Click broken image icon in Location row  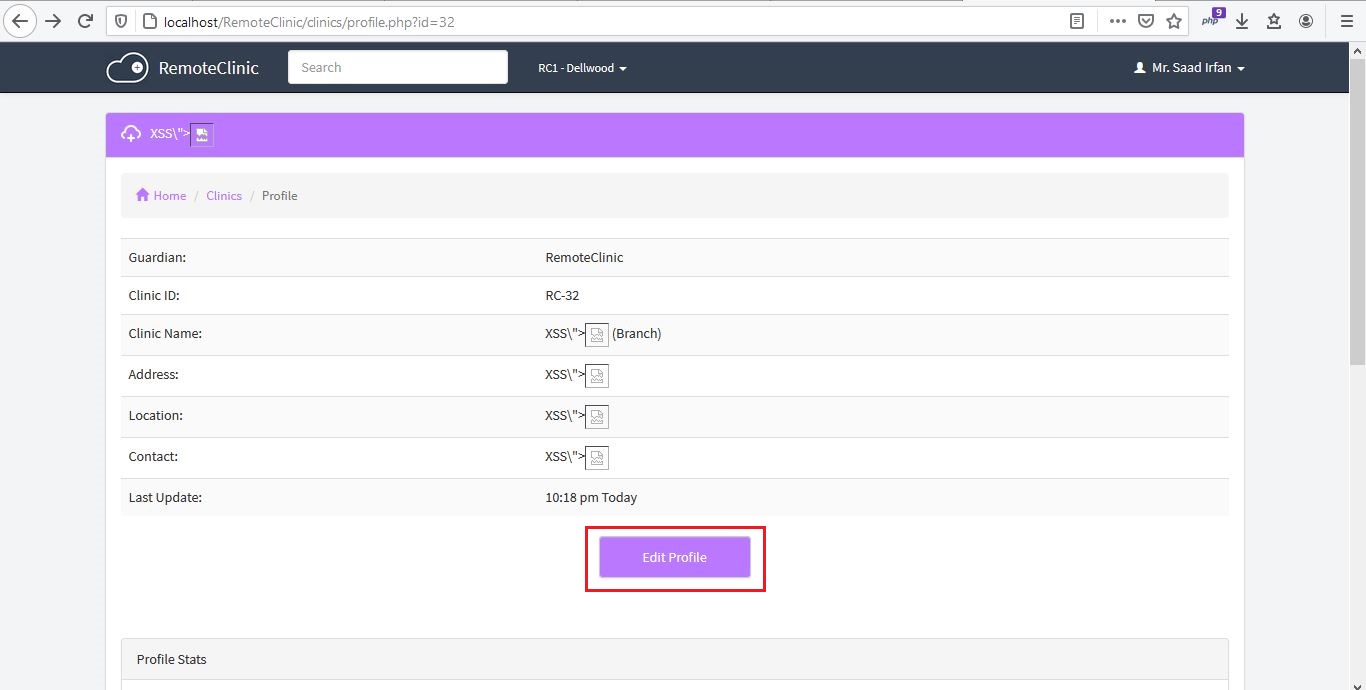pyautogui.click(x=597, y=417)
